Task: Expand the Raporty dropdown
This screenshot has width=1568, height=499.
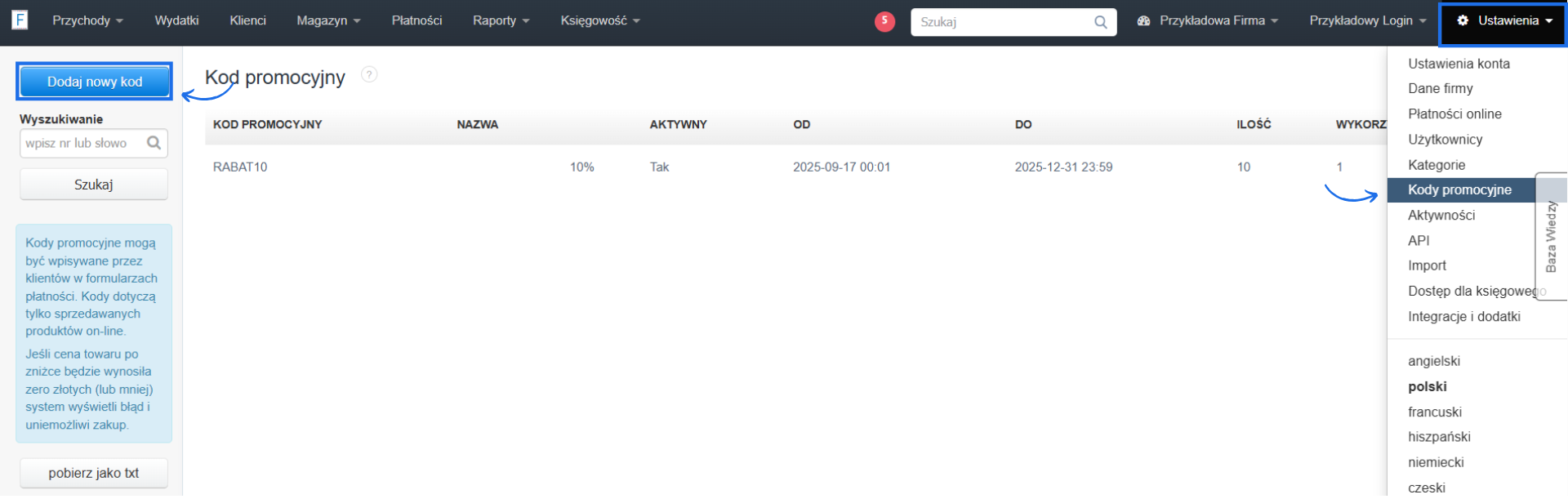Action: pos(501,20)
